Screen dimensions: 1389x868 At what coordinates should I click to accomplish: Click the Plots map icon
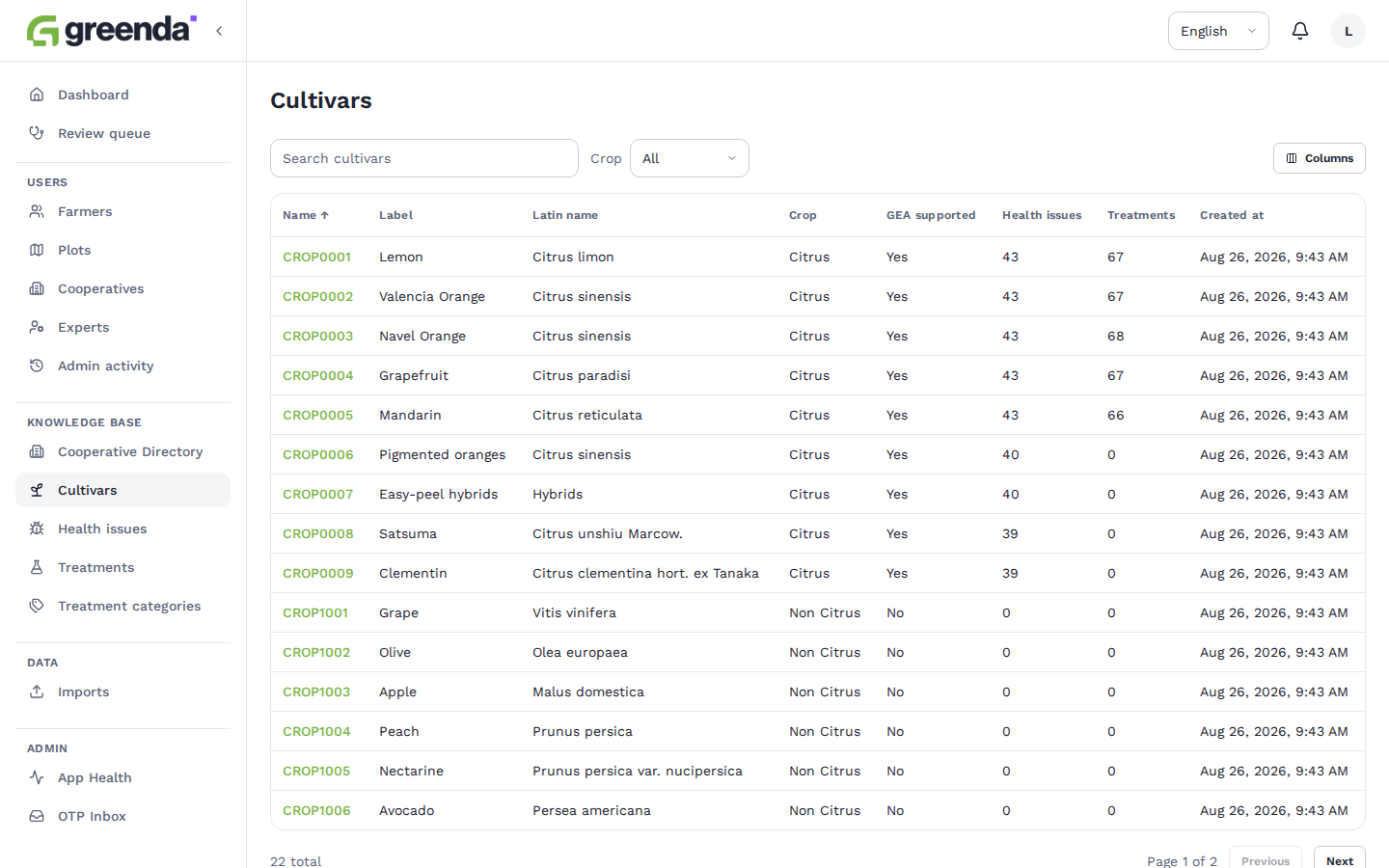(37, 250)
